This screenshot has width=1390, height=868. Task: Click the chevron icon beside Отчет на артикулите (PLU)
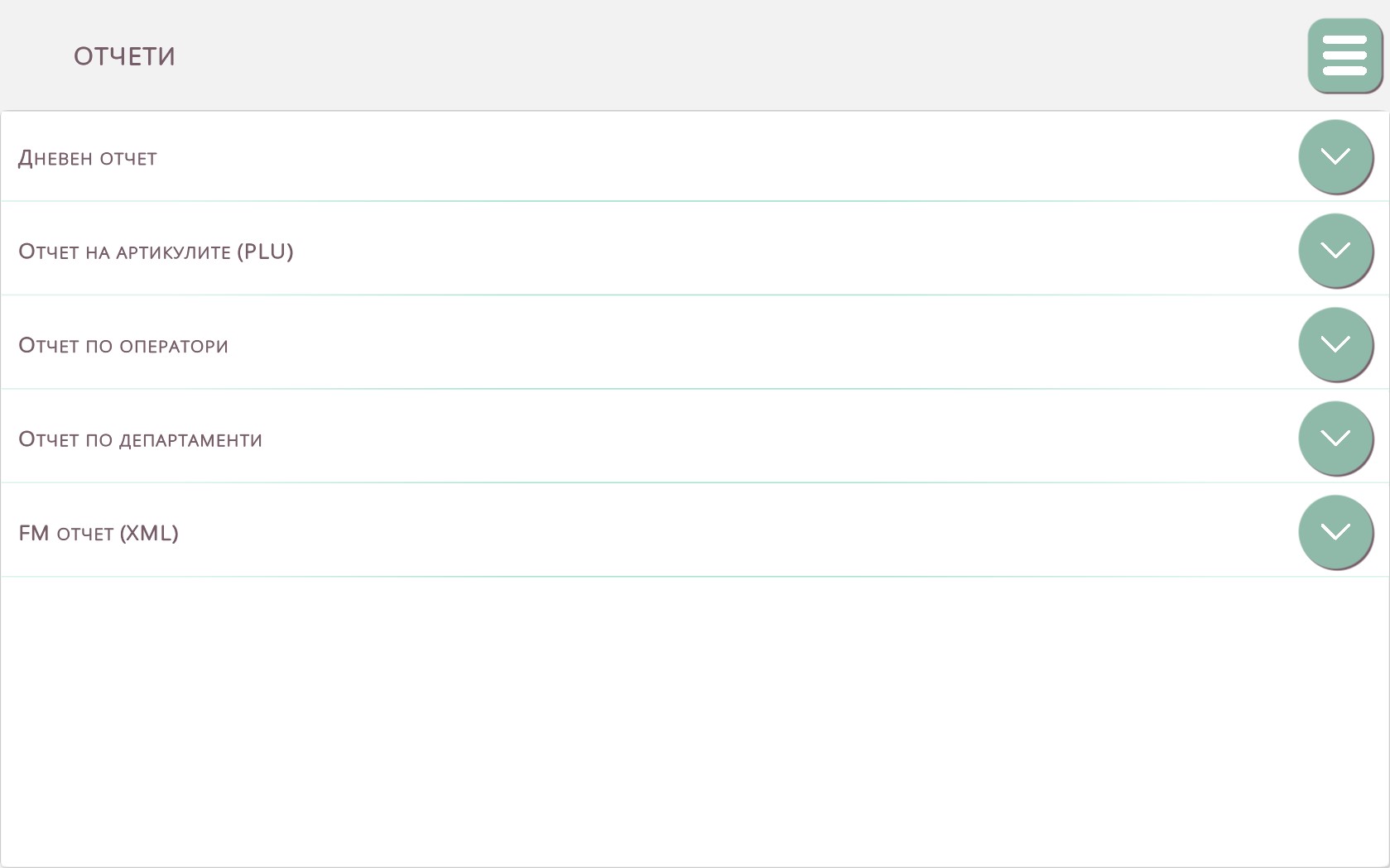(1335, 250)
